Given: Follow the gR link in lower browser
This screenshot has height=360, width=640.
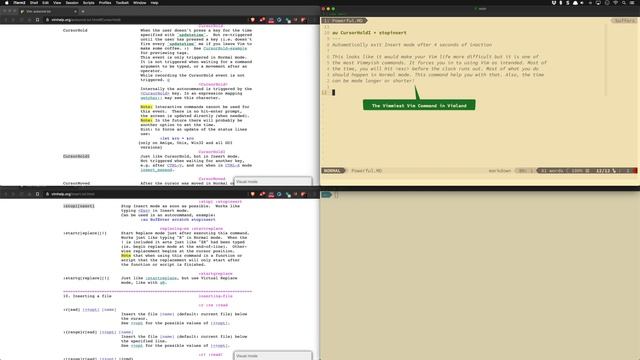Looking at the screenshot, I should pos(163,282).
